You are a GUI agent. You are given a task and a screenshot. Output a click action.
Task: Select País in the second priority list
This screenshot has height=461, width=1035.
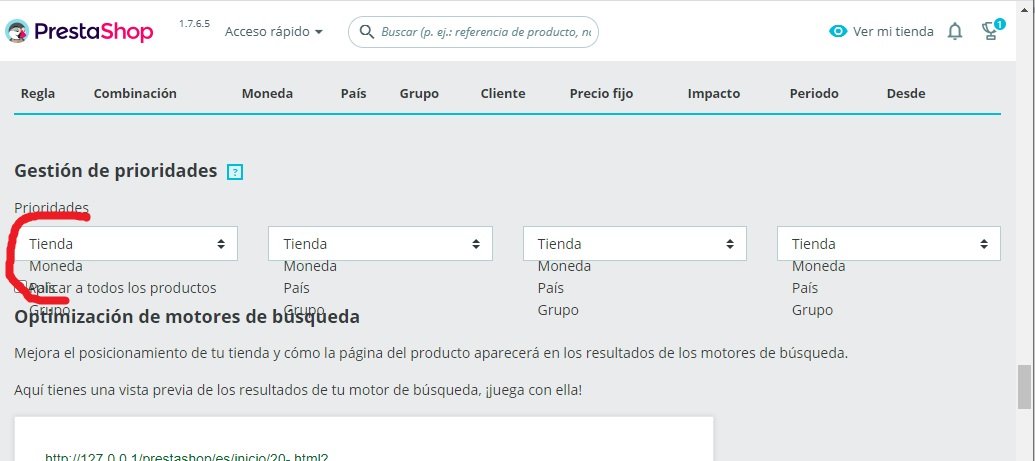(x=296, y=288)
